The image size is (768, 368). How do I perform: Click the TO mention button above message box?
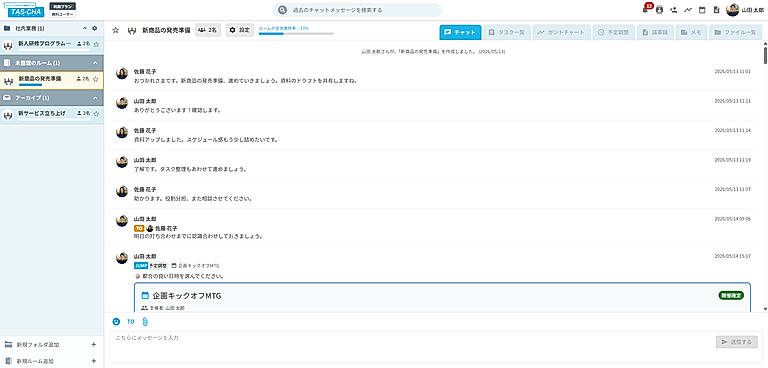131,322
